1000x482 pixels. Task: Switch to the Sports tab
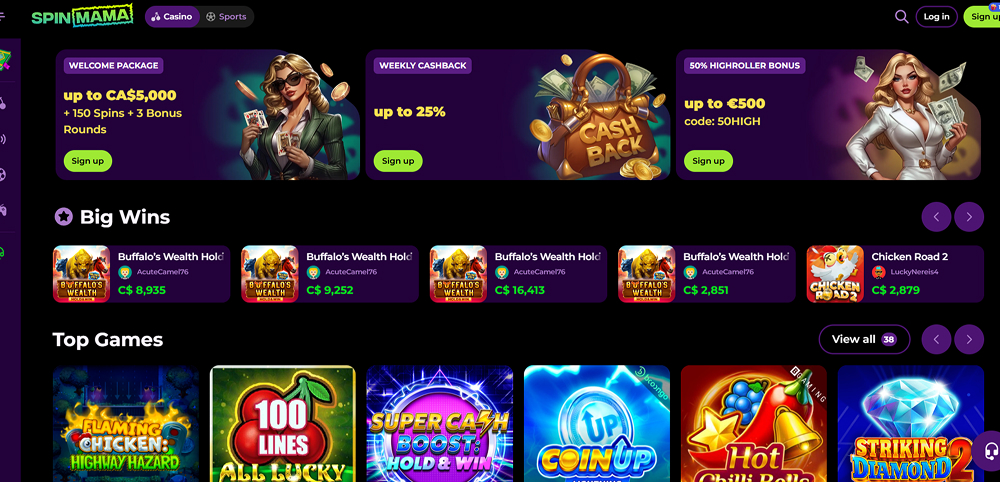click(x=226, y=17)
